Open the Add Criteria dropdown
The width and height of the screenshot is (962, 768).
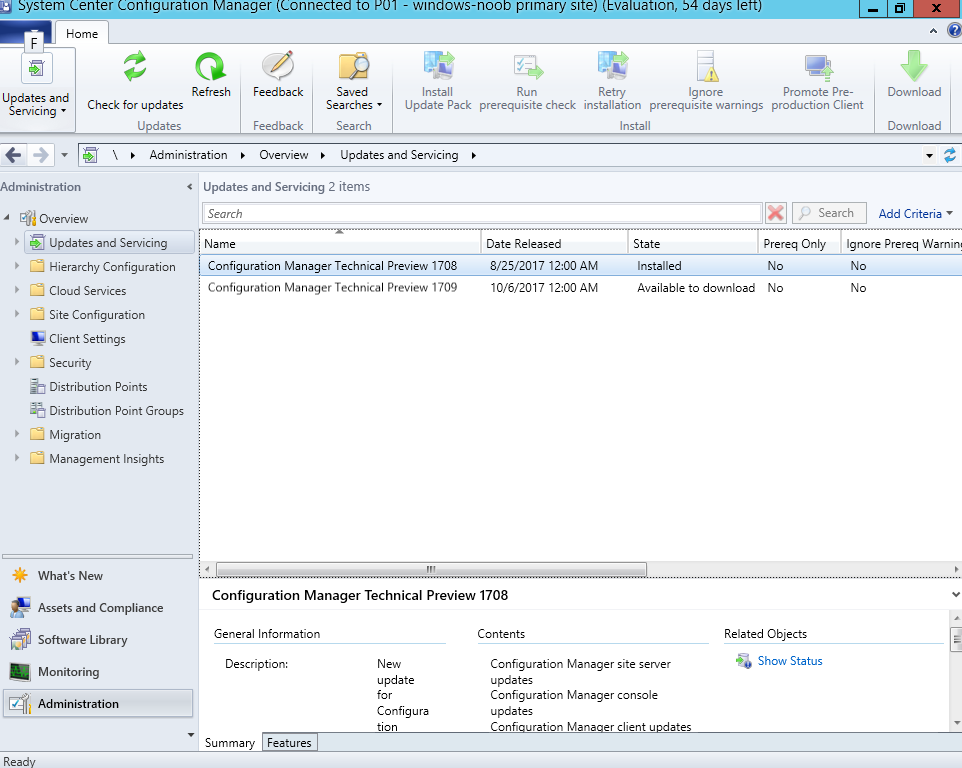pos(915,213)
